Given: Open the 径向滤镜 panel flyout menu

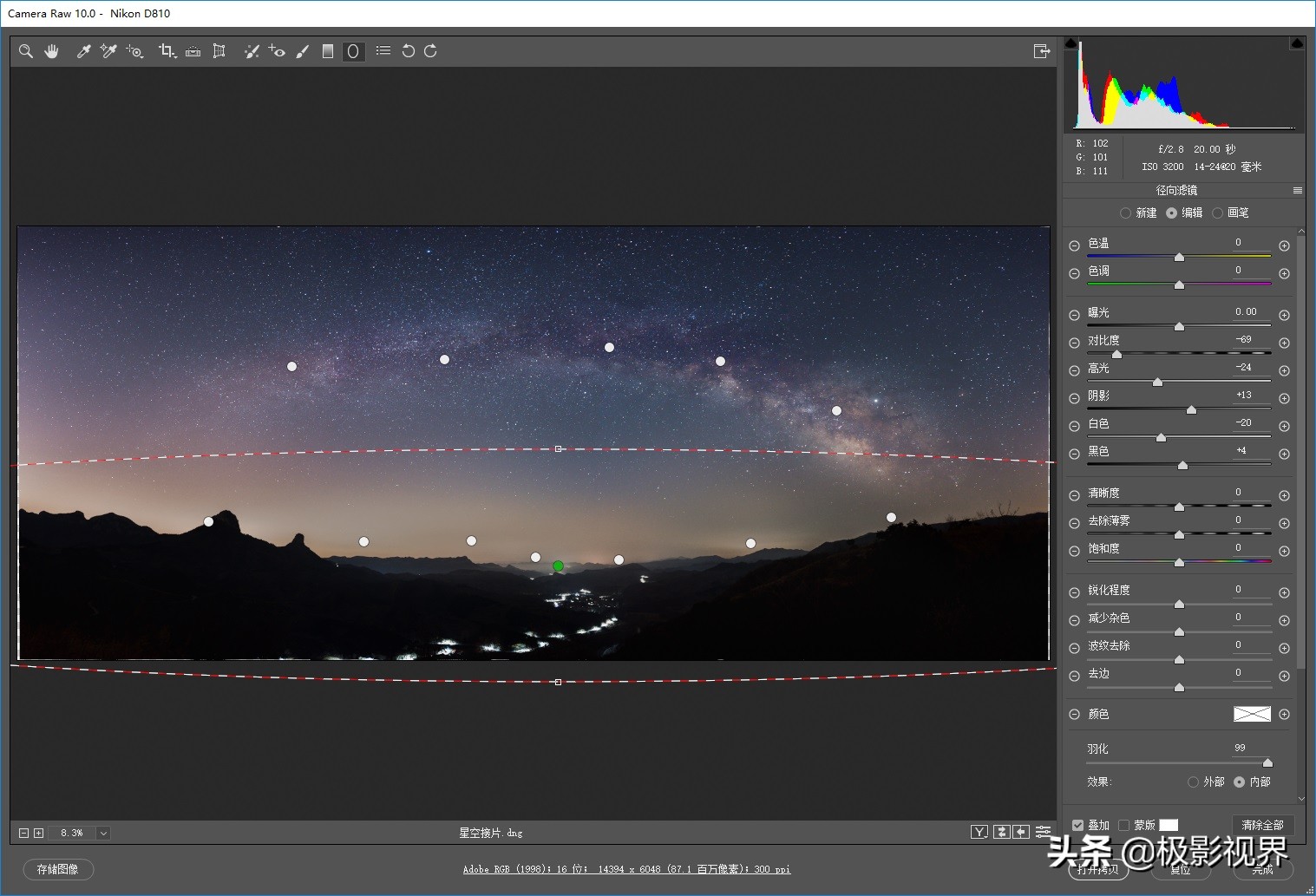Looking at the screenshot, I should (1298, 191).
